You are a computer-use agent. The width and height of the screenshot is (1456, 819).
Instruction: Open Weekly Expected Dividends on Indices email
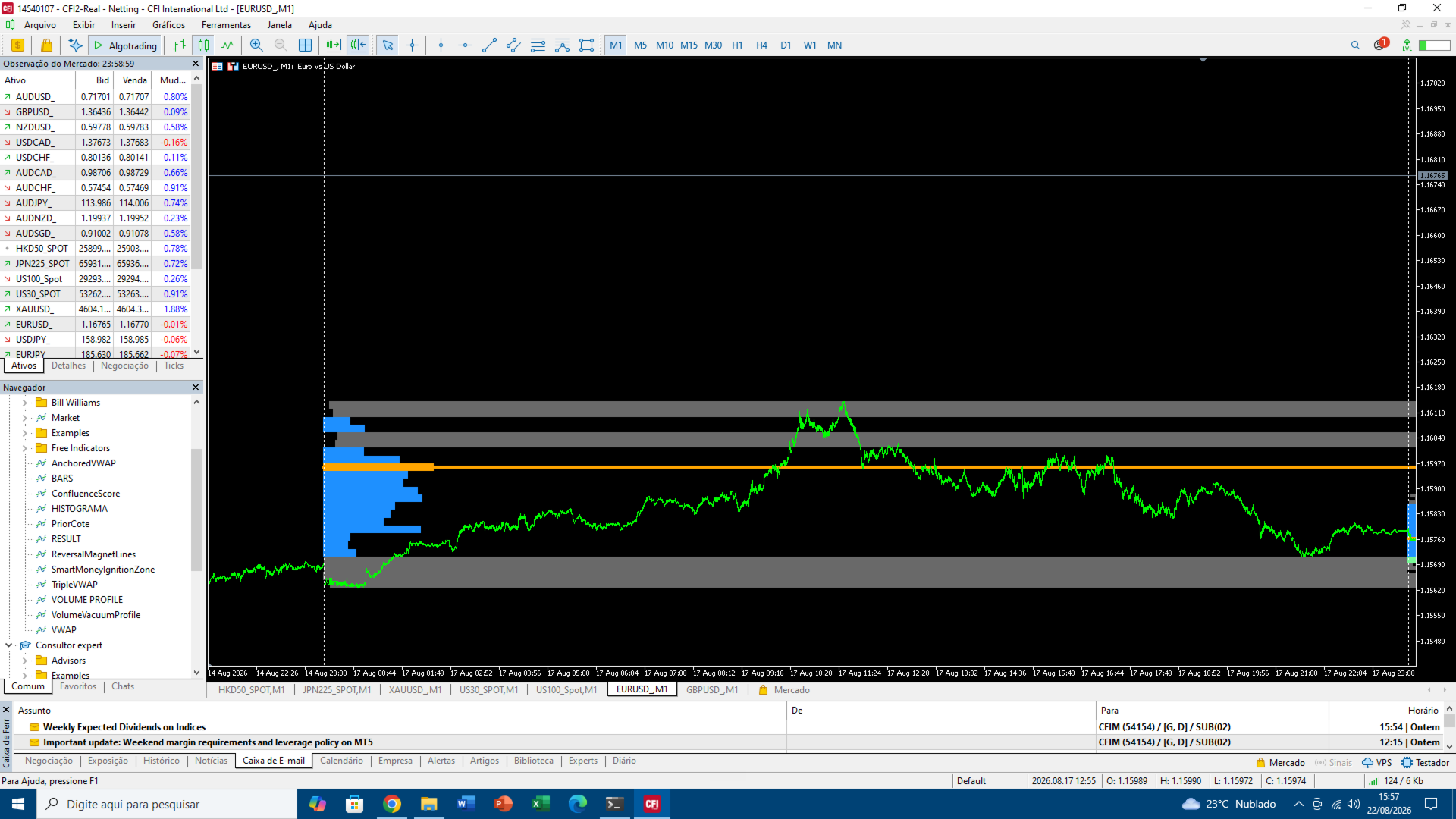pos(124,727)
